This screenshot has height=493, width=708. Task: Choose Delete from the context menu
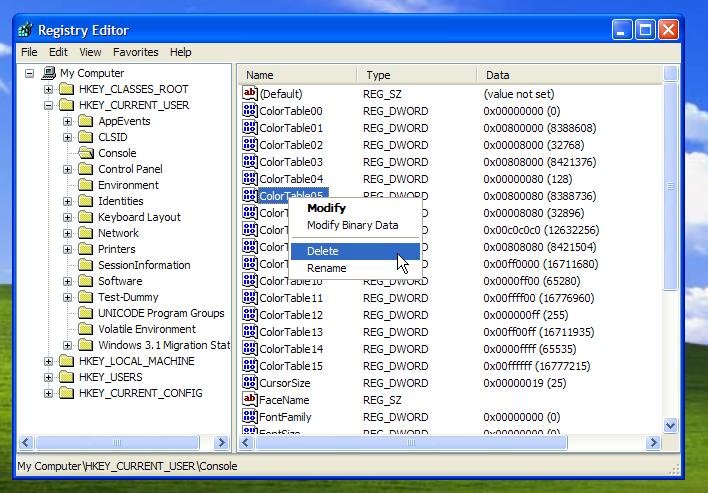pyautogui.click(x=355, y=251)
